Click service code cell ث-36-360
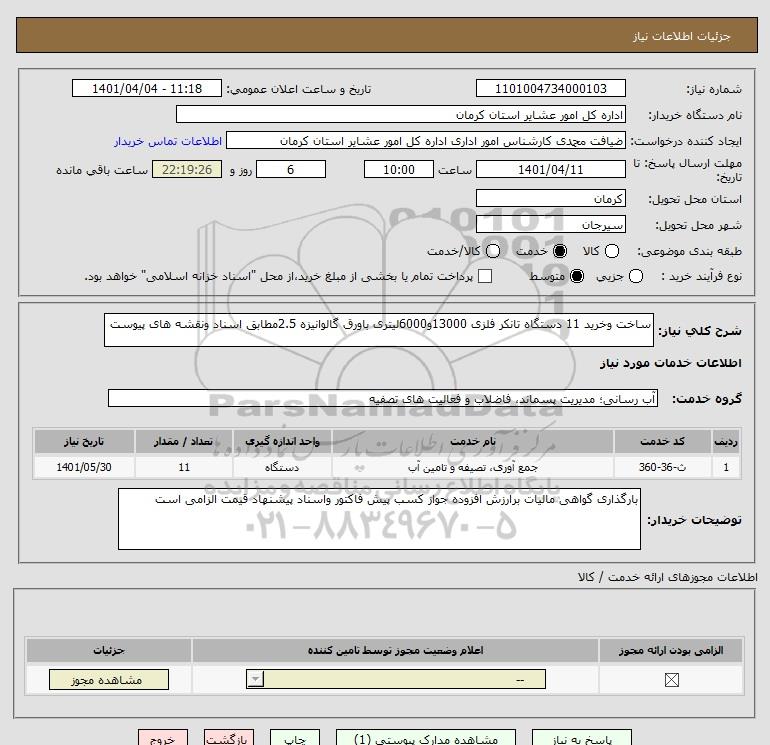Screen dimensions: 770x745 662,467
